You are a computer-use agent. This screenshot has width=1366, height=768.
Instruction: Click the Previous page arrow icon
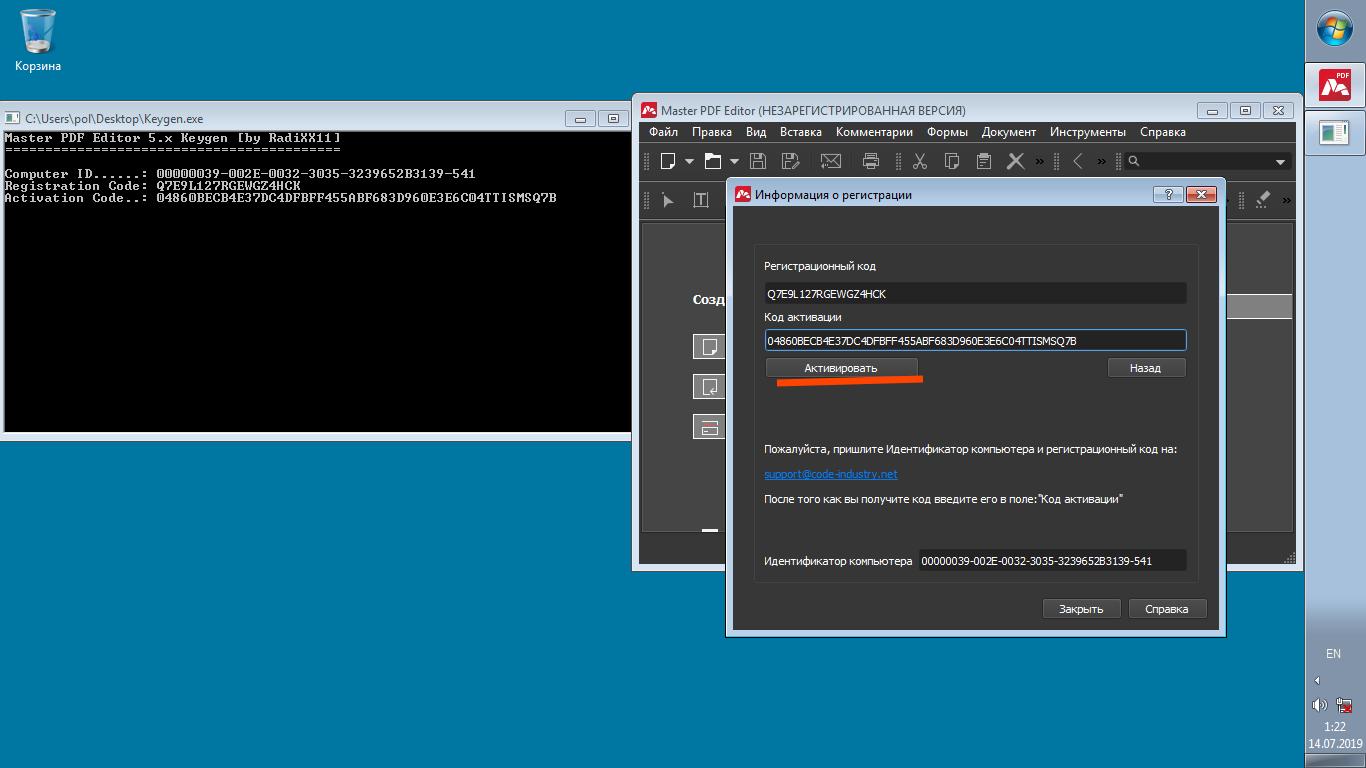pos(1078,161)
